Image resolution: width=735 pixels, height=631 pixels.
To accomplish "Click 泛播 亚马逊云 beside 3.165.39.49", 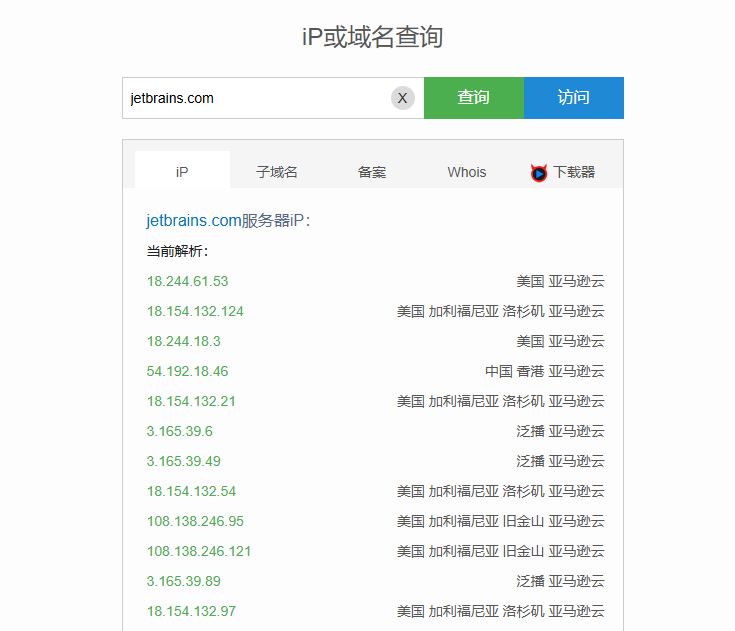I will [561, 461].
